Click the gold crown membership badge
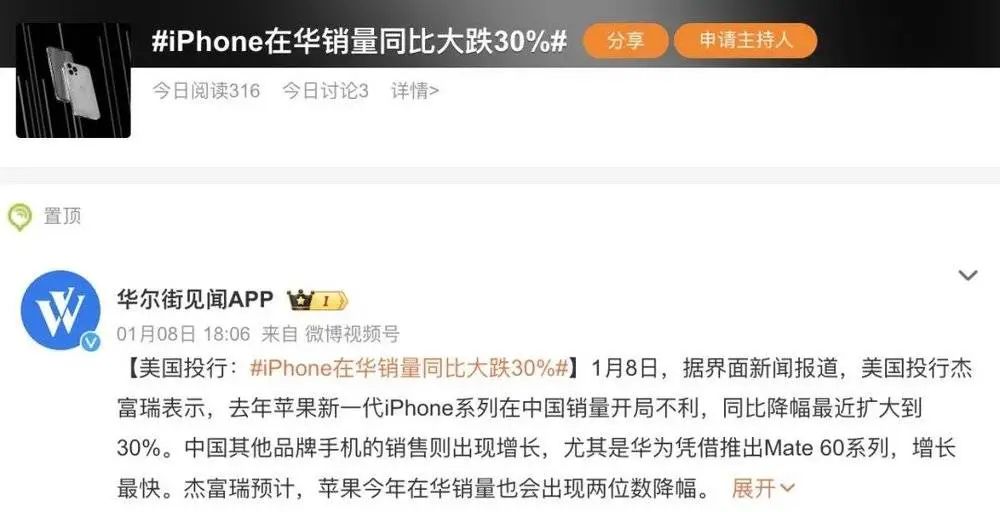The height and width of the screenshot is (512, 1000). 317,300
